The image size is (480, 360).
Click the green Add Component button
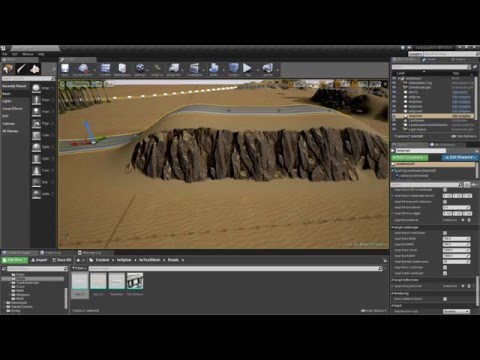[x=410, y=157]
